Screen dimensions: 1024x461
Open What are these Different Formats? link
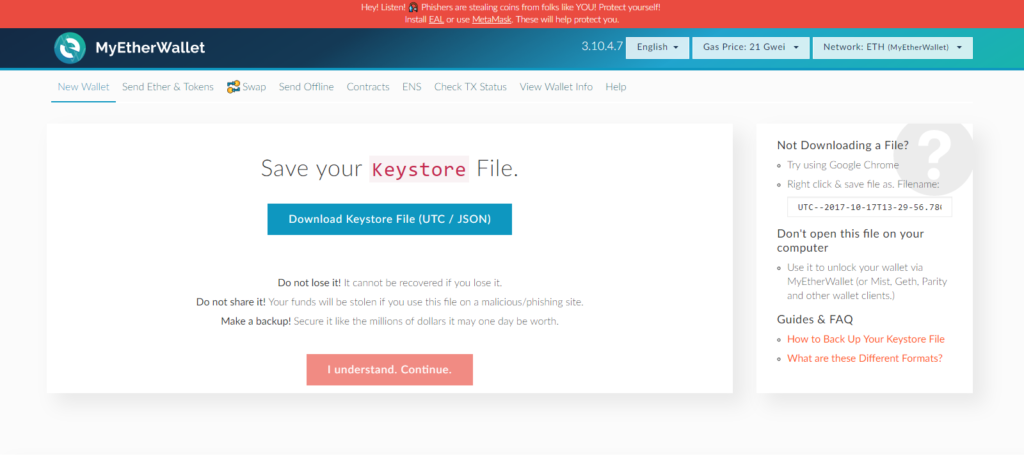click(865, 358)
